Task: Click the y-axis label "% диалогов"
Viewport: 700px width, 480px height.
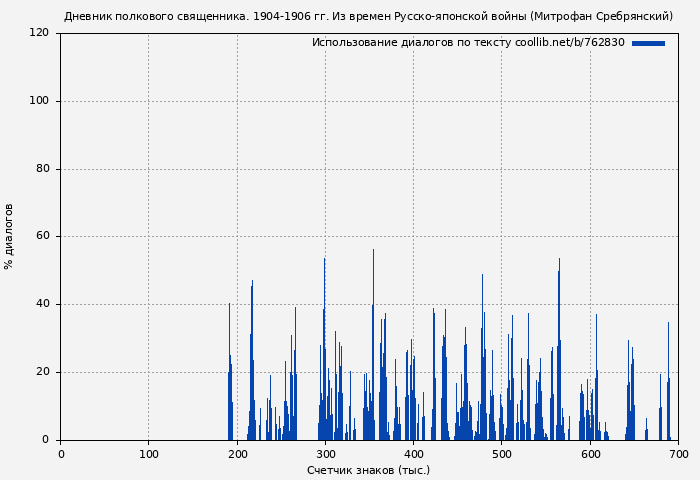Action: (x=9, y=236)
